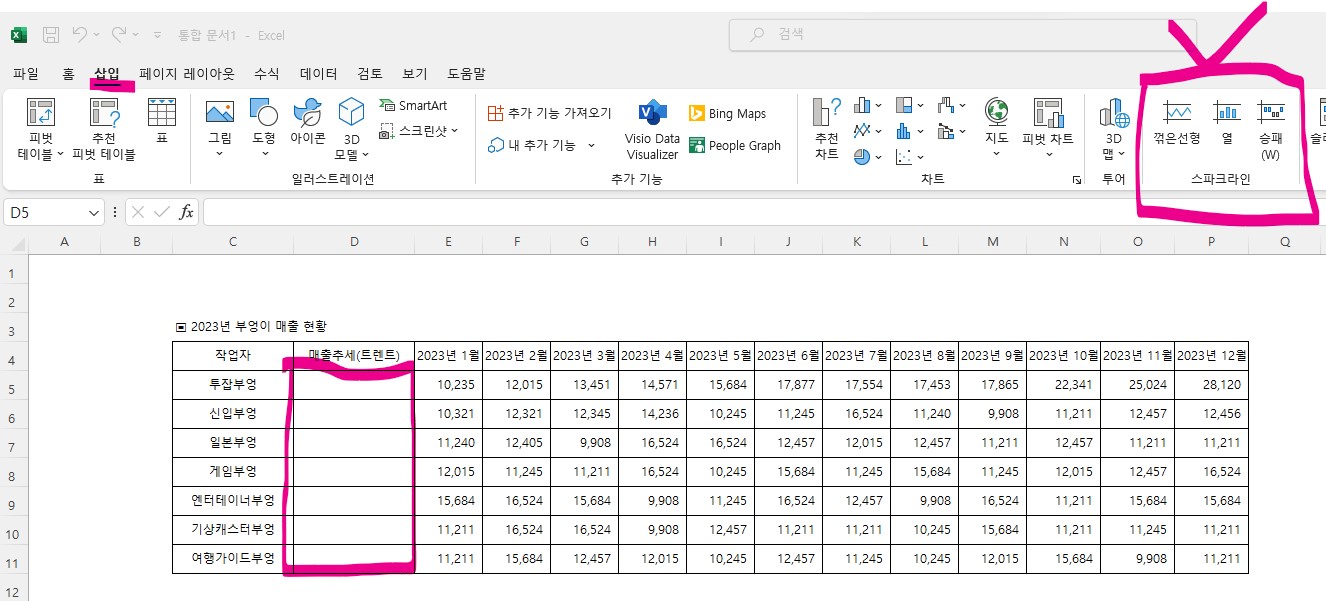The width and height of the screenshot is (1326, 601).
Task: Insert a People Graph
Action: pos(736,145)
